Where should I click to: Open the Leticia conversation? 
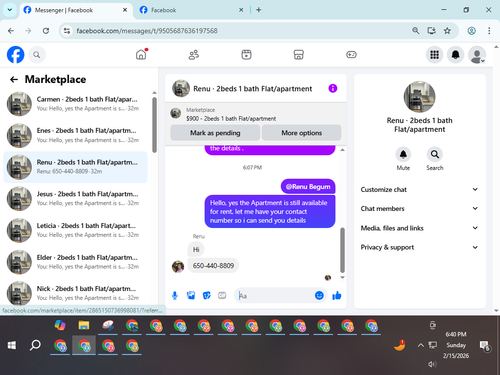(75, 230)
